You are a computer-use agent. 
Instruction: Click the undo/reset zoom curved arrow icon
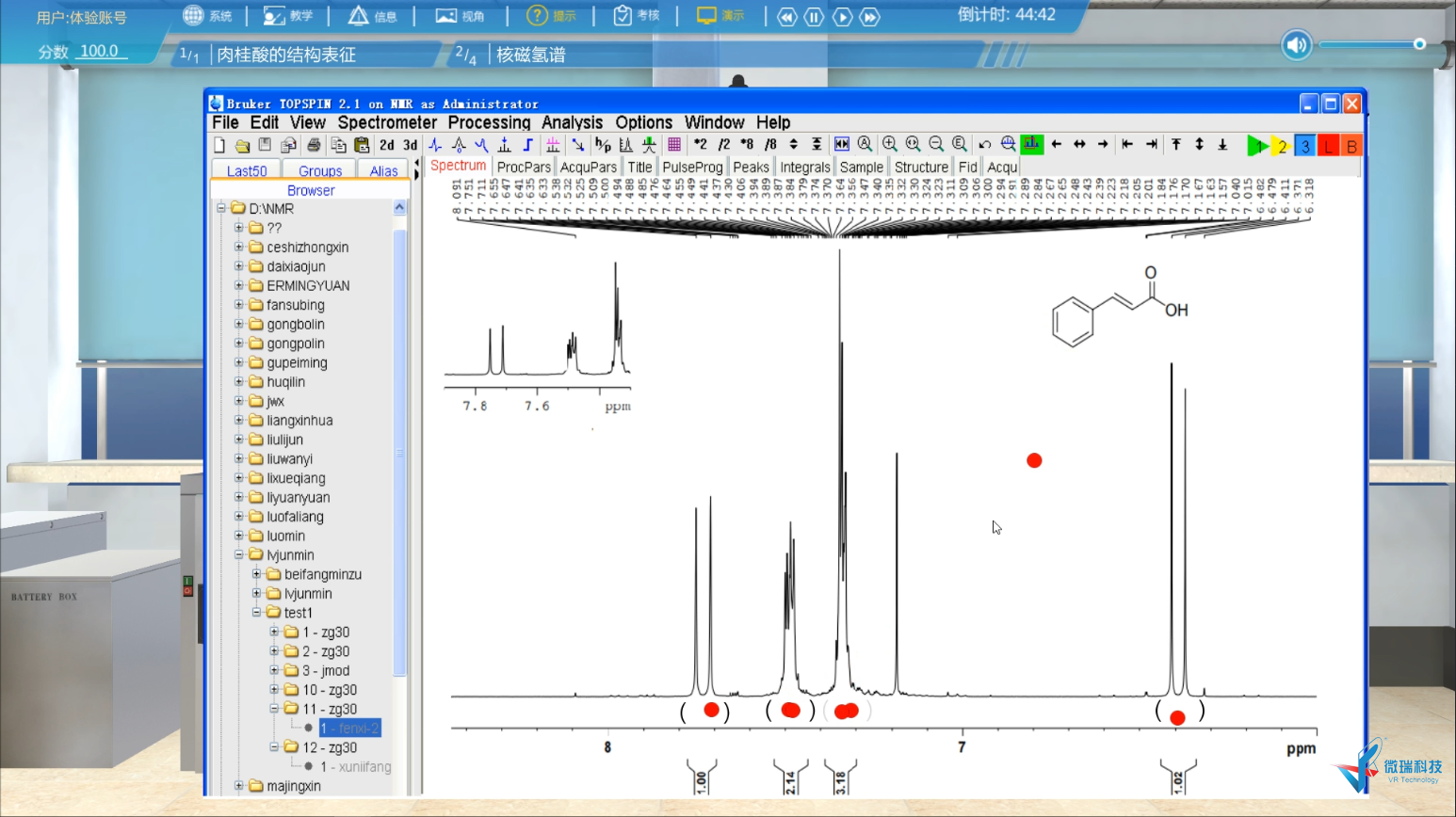(985, 144)
